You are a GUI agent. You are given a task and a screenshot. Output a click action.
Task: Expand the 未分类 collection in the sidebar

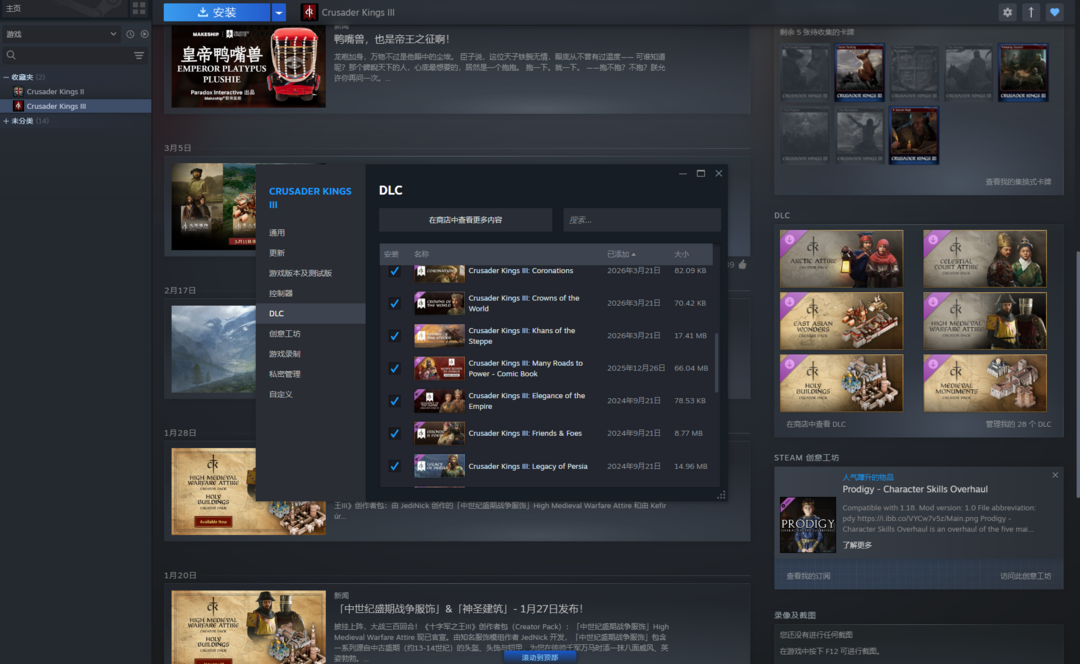pos(6,121)
